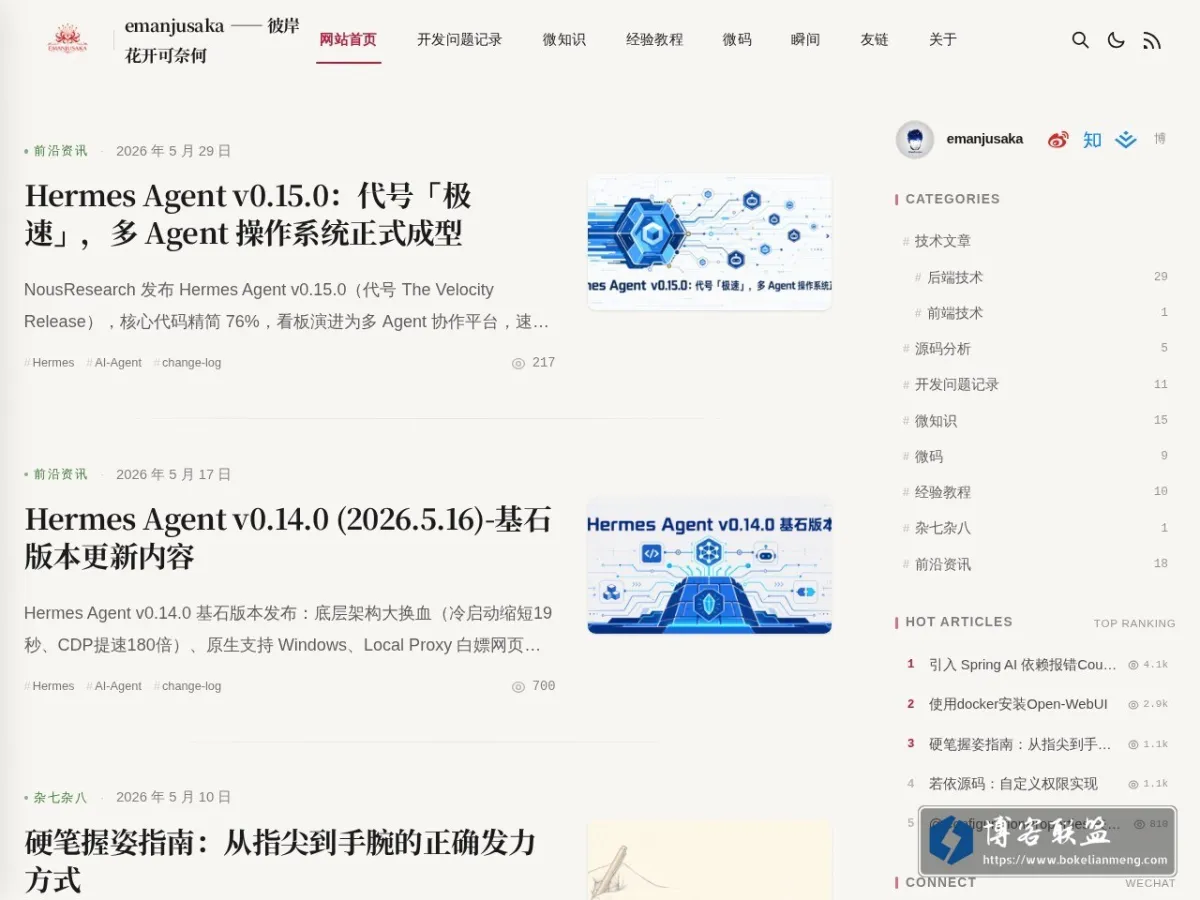Select 技术文章 in Categories

coord(943,241)
